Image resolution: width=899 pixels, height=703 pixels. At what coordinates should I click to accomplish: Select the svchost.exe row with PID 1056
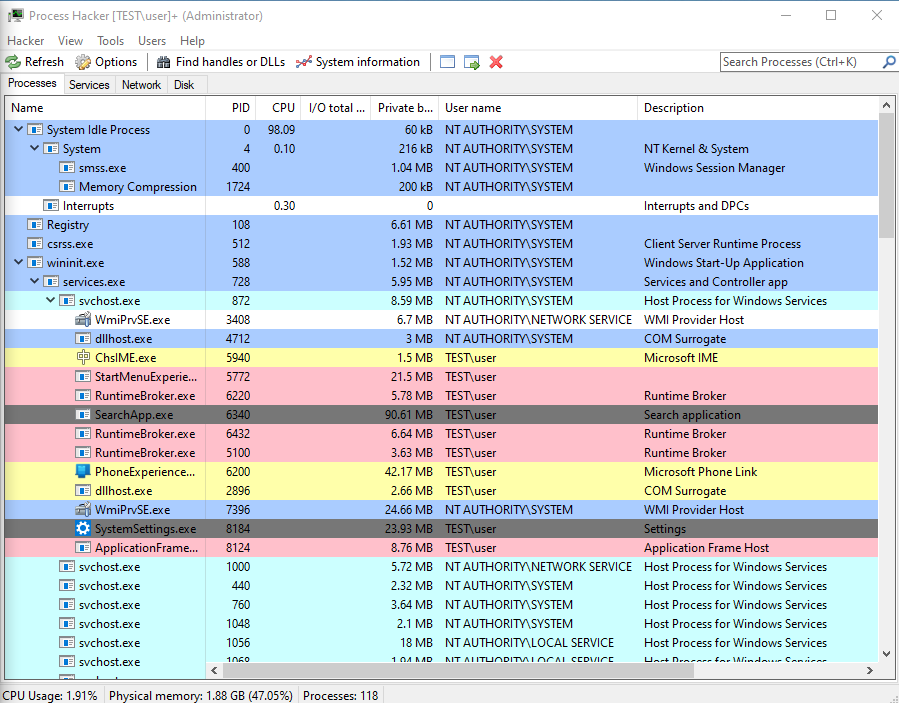click(441, 642)
